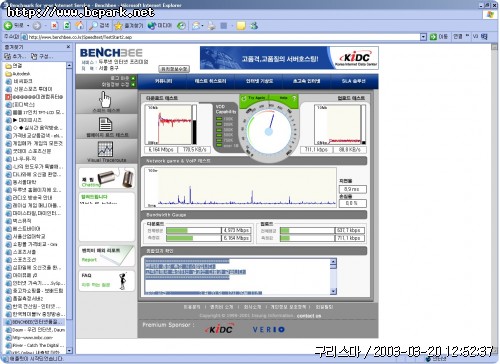Open the SLA solution navigation tab
The width and height of the screenshot is (500, 364).
pos(354,81)
